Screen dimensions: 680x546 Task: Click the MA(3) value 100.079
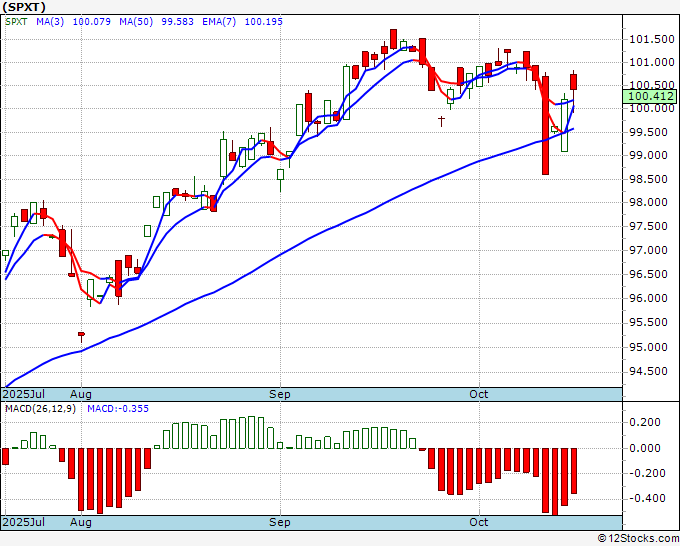pos(92,22)
